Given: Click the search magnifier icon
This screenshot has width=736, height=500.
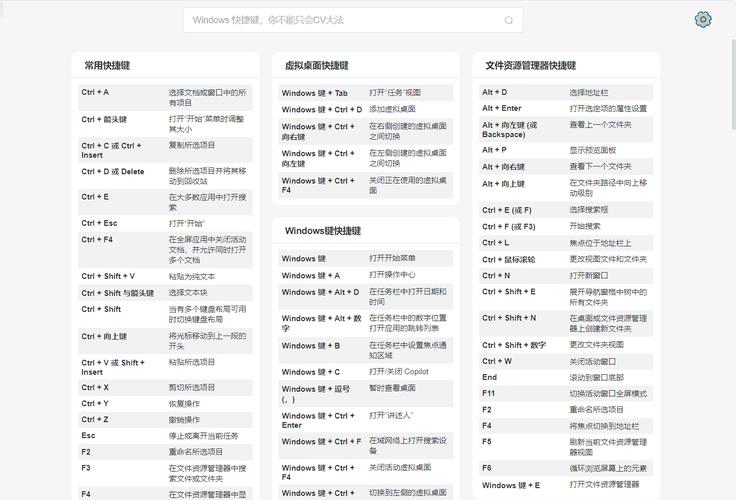Looking at the screenshot, I should click(508, 20).
